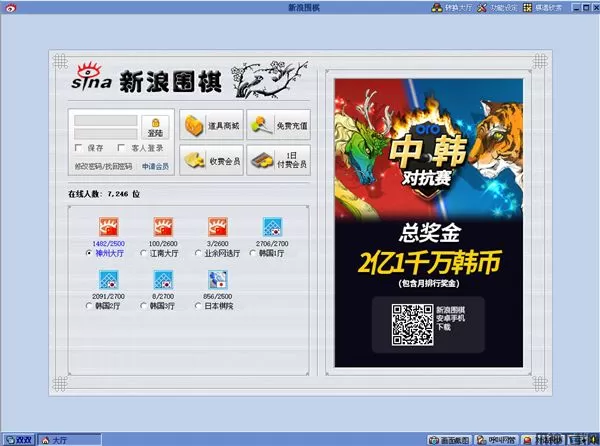Select the 神州大厅 radio button
Viewport: 600px width, 446px height.
coord(89,253)
